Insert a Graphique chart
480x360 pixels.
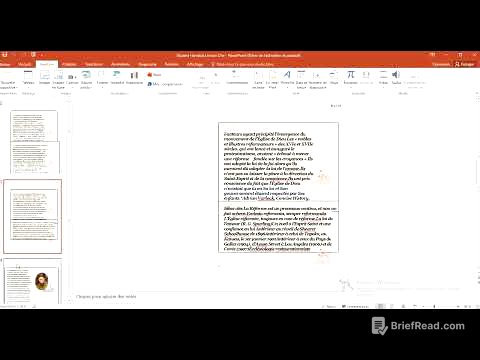tap(134, 78)
